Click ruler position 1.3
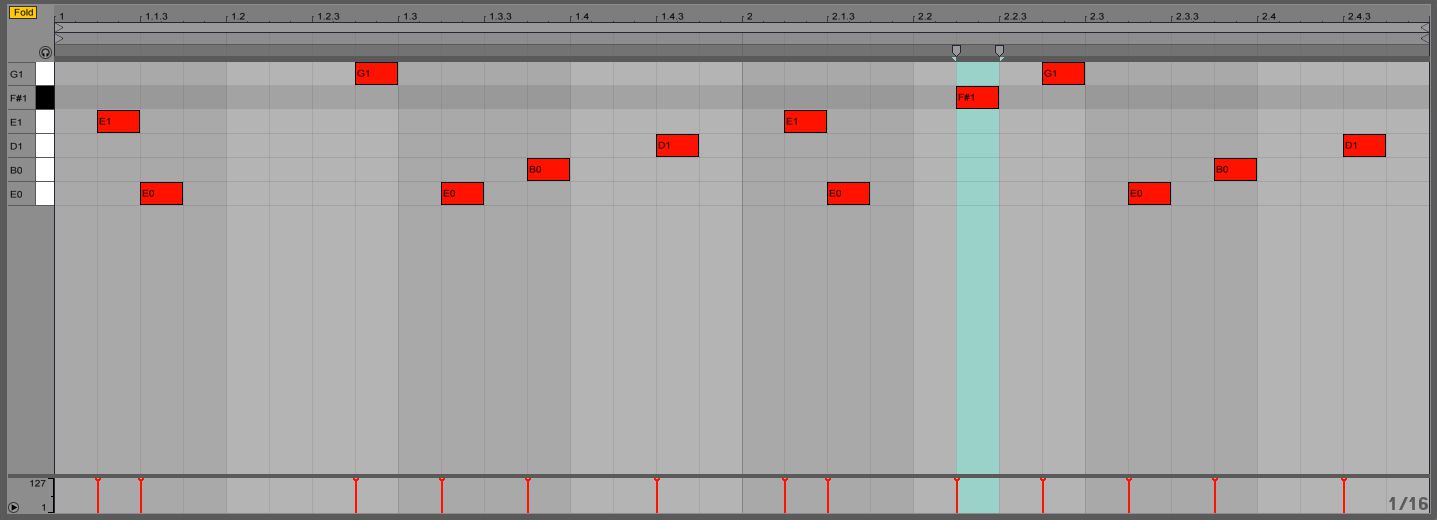The image size is (1437, 520). click(x=410, y=17)
